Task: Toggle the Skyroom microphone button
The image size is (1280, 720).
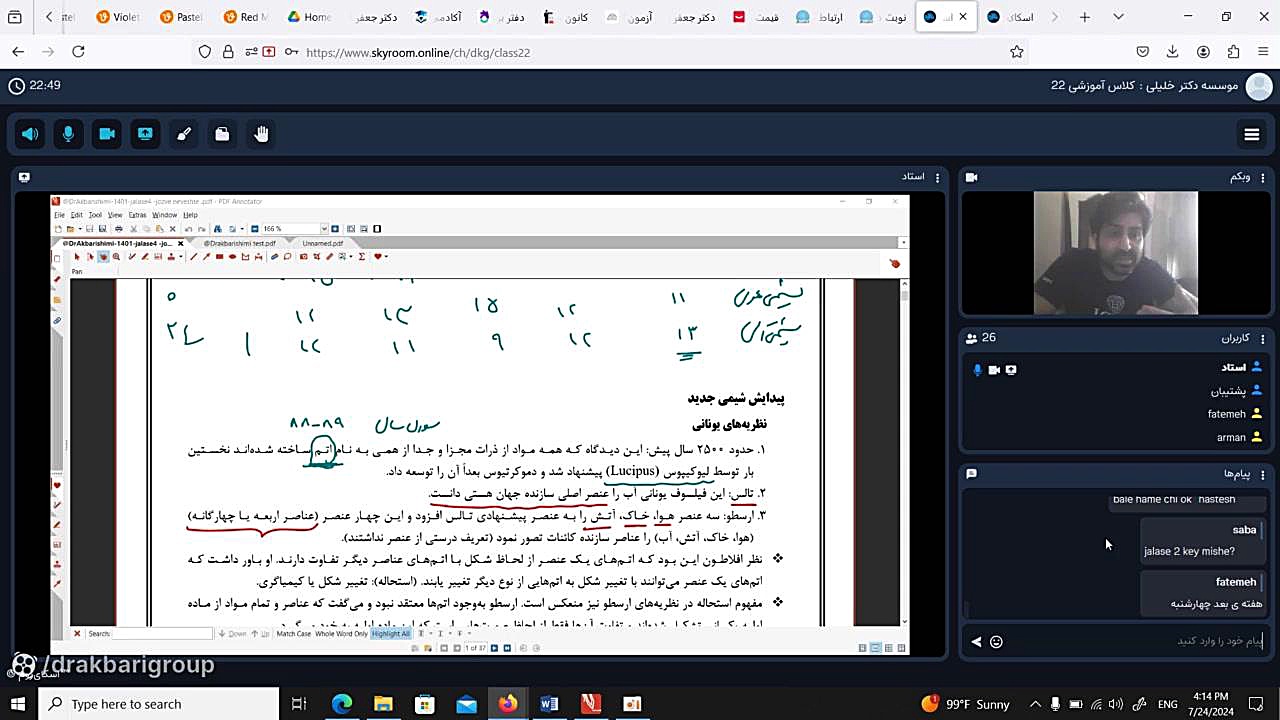Action: 68,134
